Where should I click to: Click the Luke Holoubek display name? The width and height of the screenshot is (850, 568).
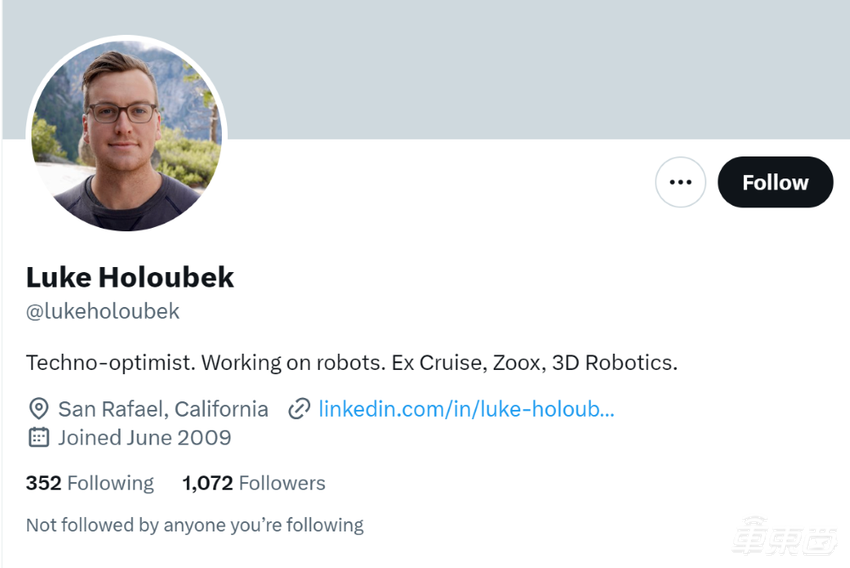(x=130, y=277)
